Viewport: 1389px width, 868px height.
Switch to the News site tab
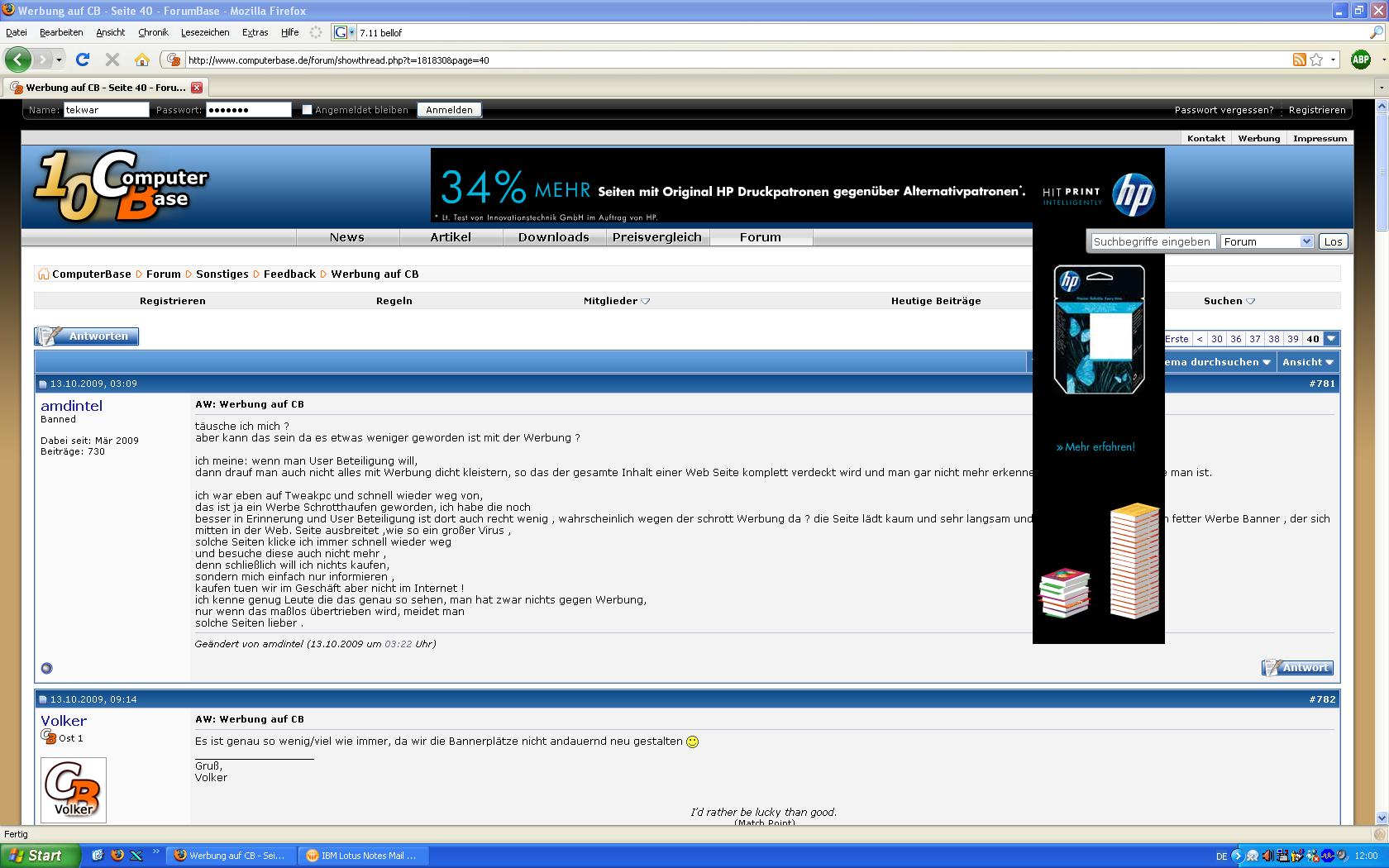pos(347,237)
